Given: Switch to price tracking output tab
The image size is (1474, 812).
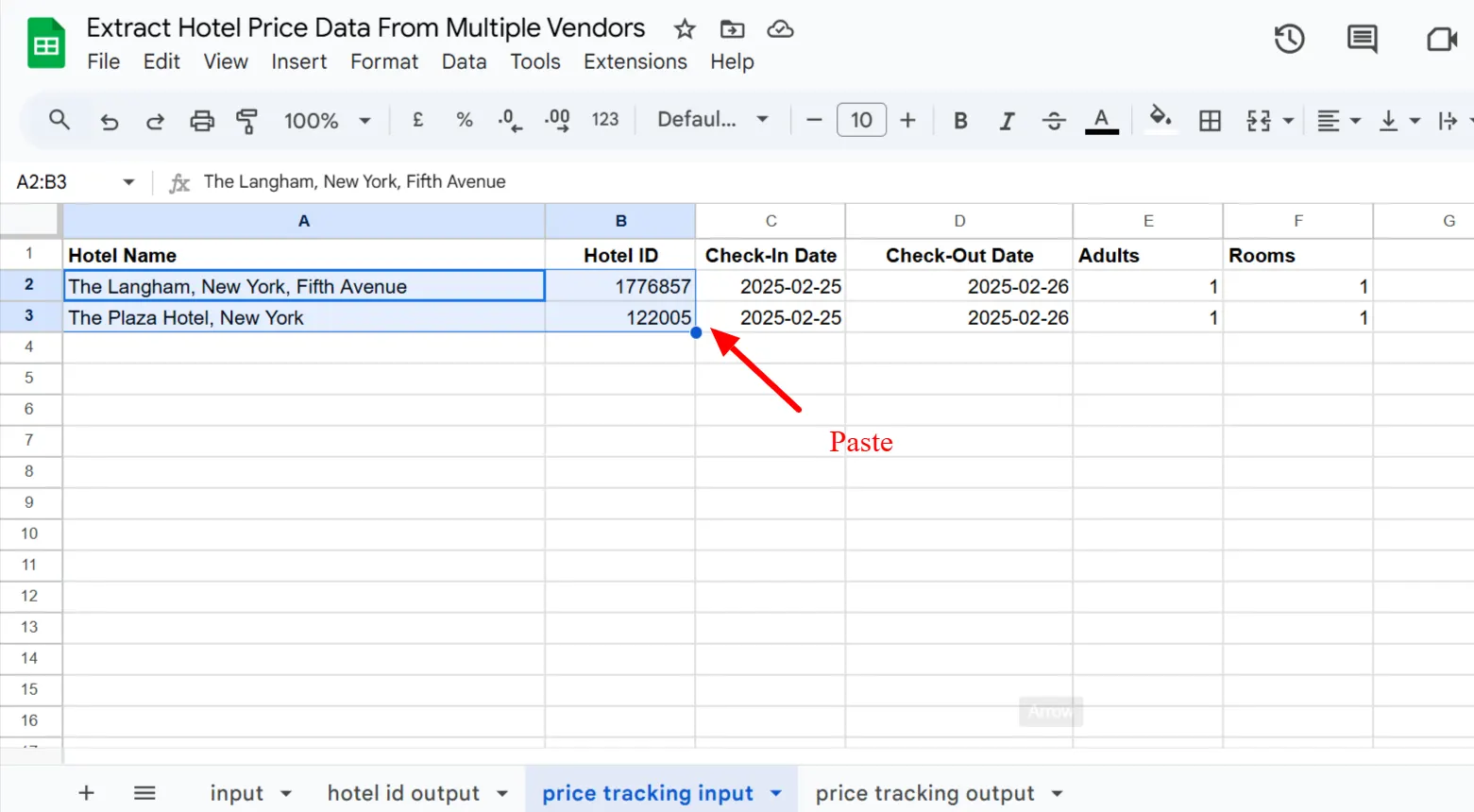Looking at the screenshot, I should click(925, 793).
